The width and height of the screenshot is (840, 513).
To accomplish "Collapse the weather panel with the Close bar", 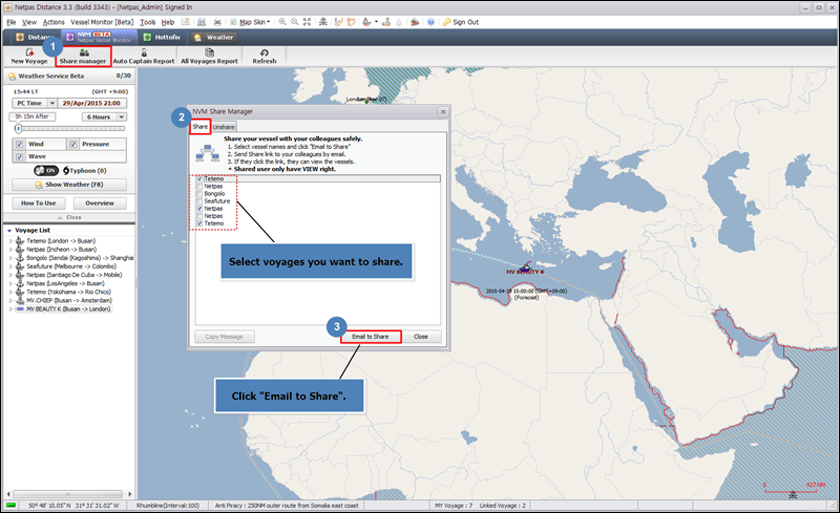I will tap(69, 217).
